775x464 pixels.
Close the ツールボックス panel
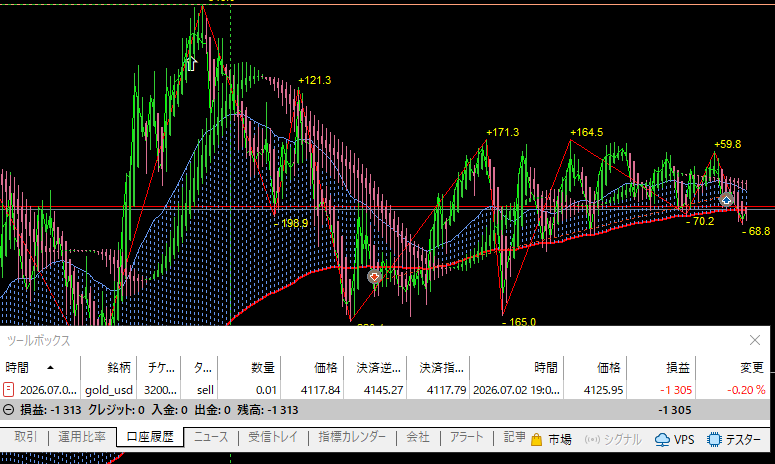(755, 340)
